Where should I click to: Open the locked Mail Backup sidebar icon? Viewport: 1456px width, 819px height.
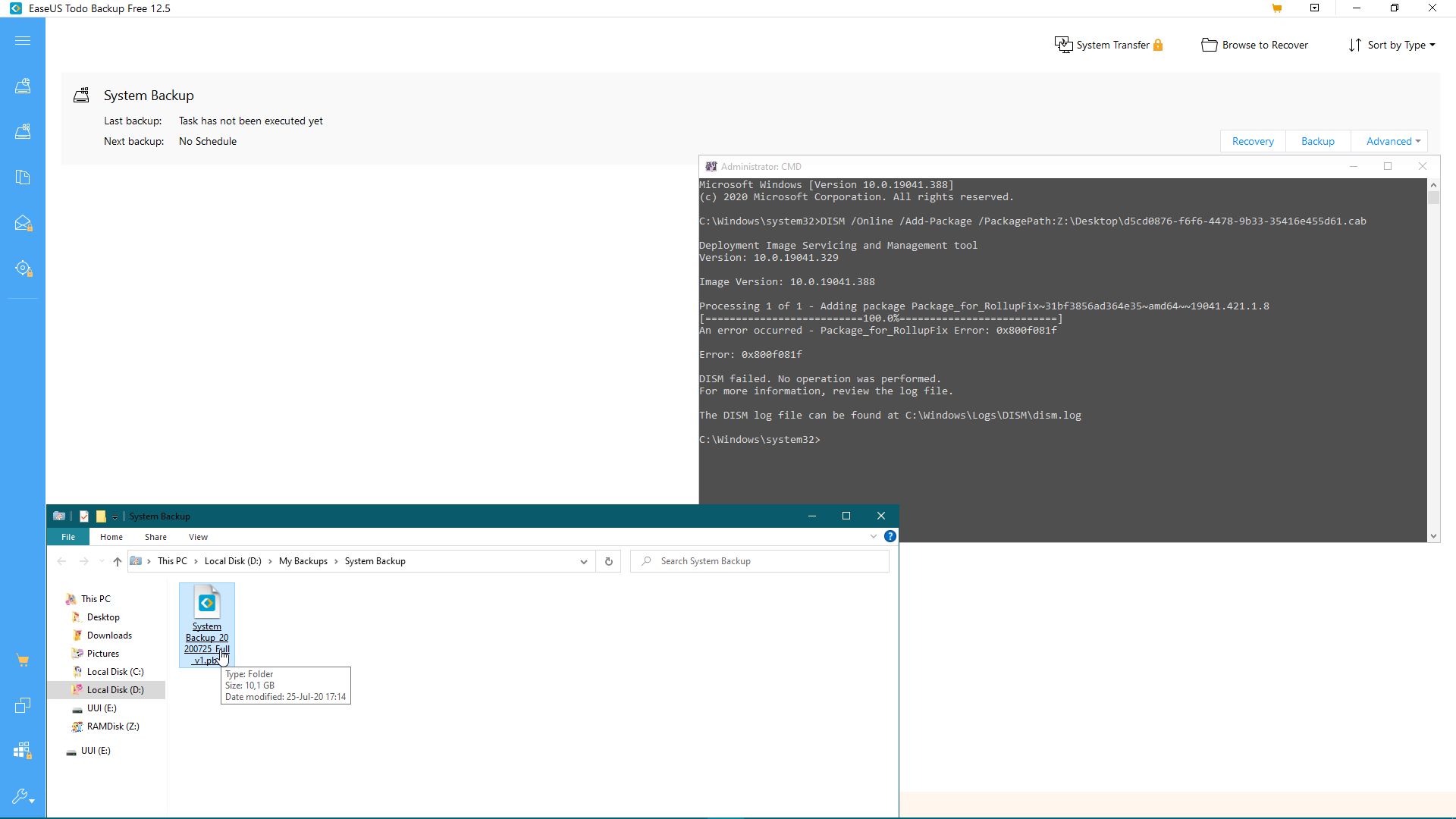coord(23,223)
